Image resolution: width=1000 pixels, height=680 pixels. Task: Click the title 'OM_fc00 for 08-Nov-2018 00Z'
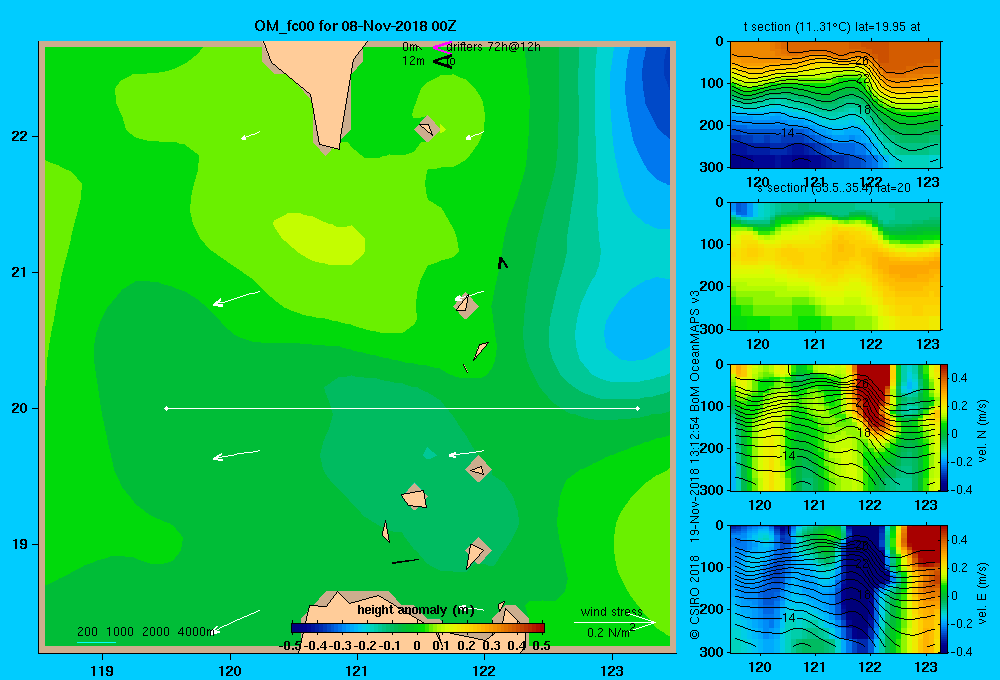pyautogui.click(x=355, y=26)
